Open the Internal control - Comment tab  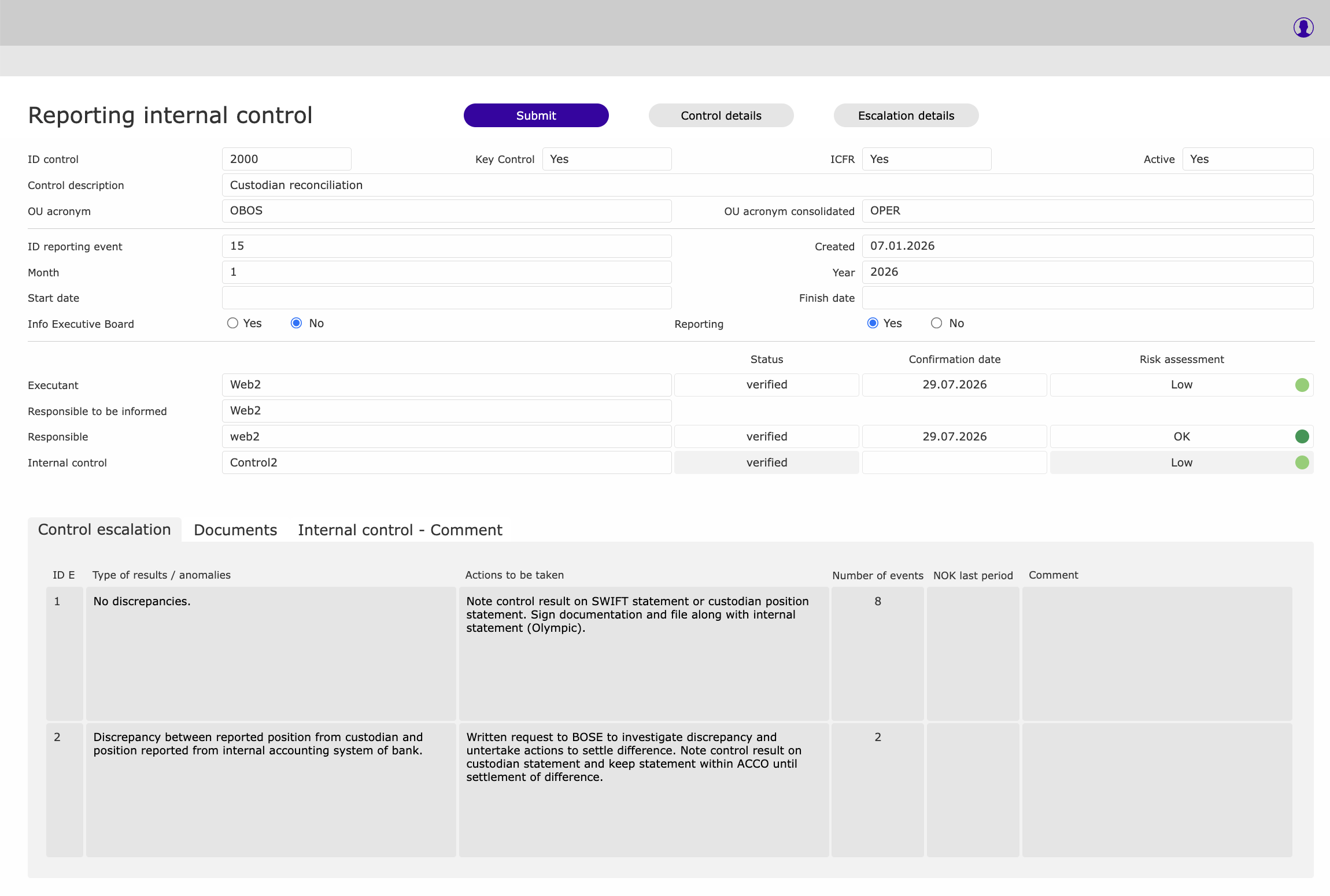pyautogui.click(x=400, y=530)
